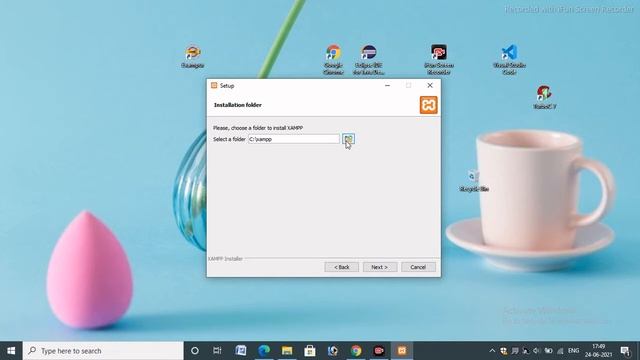Image resolution: width=640 pixels, height=360 pixels.
Task: Click the ENG language indicator
Action: 573,351
